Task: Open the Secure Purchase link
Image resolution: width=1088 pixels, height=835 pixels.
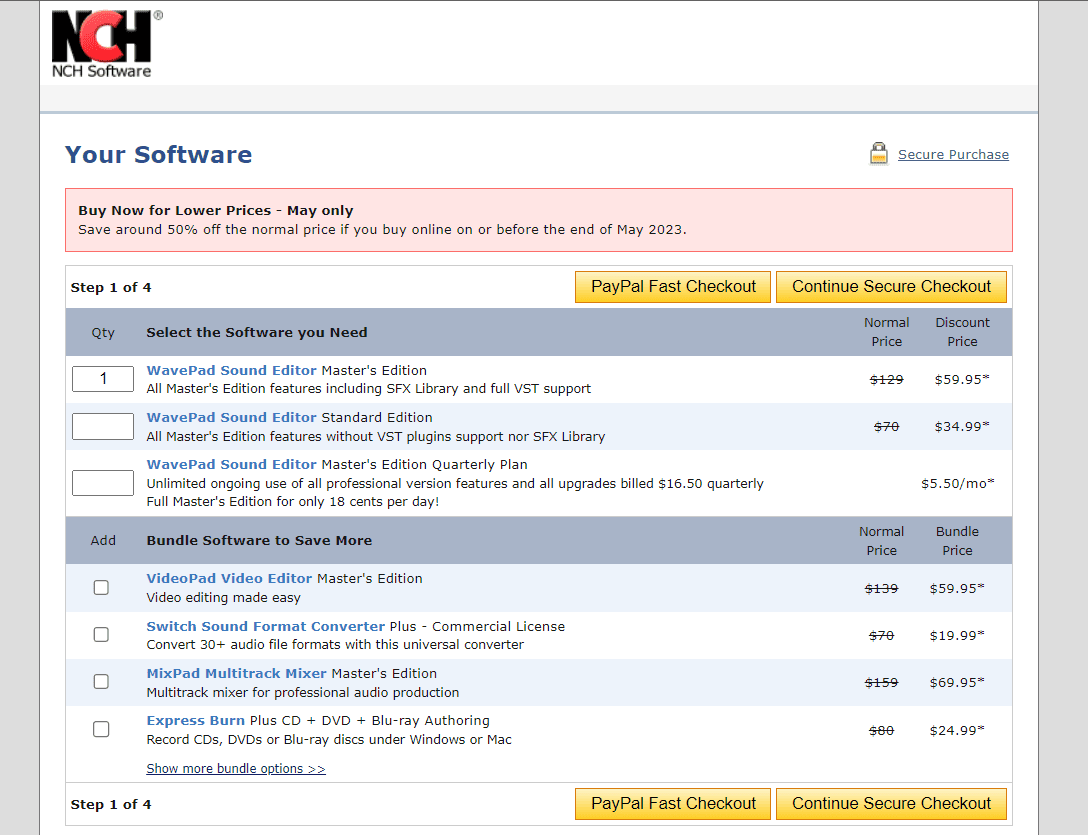Action: click(953, 155)
